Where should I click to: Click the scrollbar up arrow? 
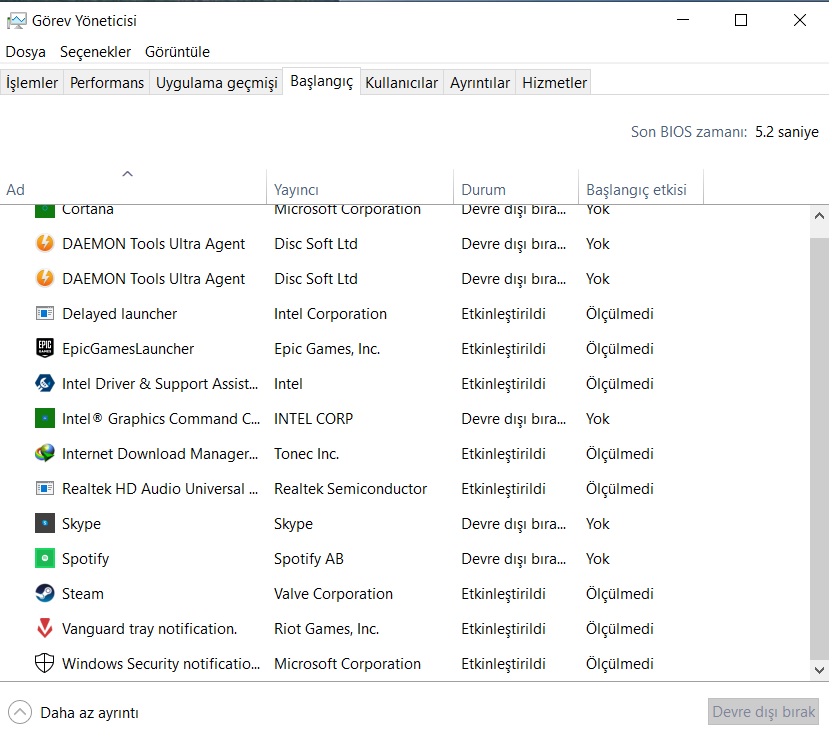click(819, 216)
